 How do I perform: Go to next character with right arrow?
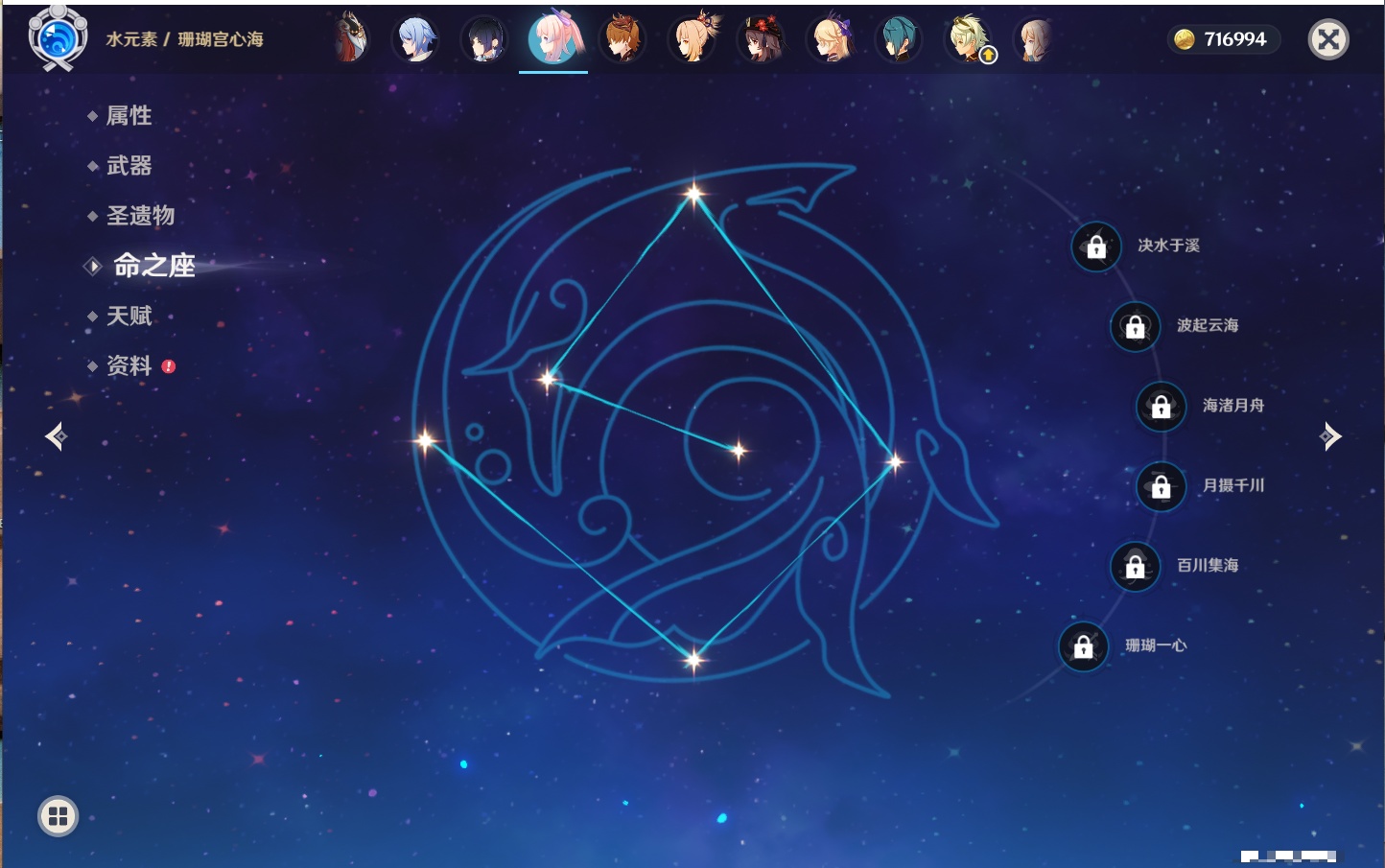[x=1330, y=436]
